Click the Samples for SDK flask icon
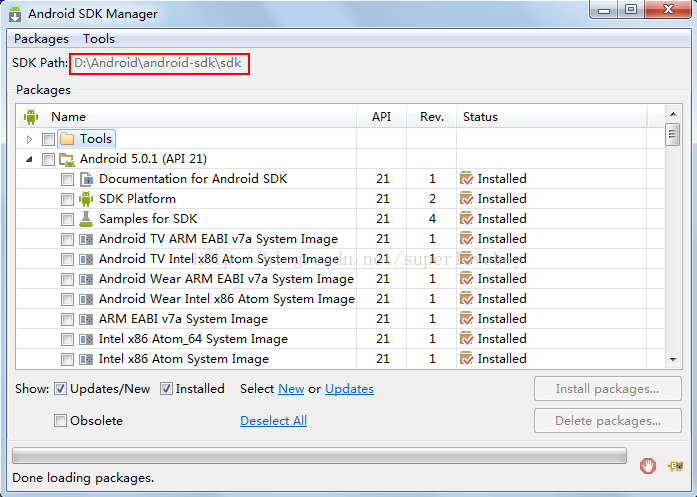This screenshot has height=497, width=697. (86, 219)
